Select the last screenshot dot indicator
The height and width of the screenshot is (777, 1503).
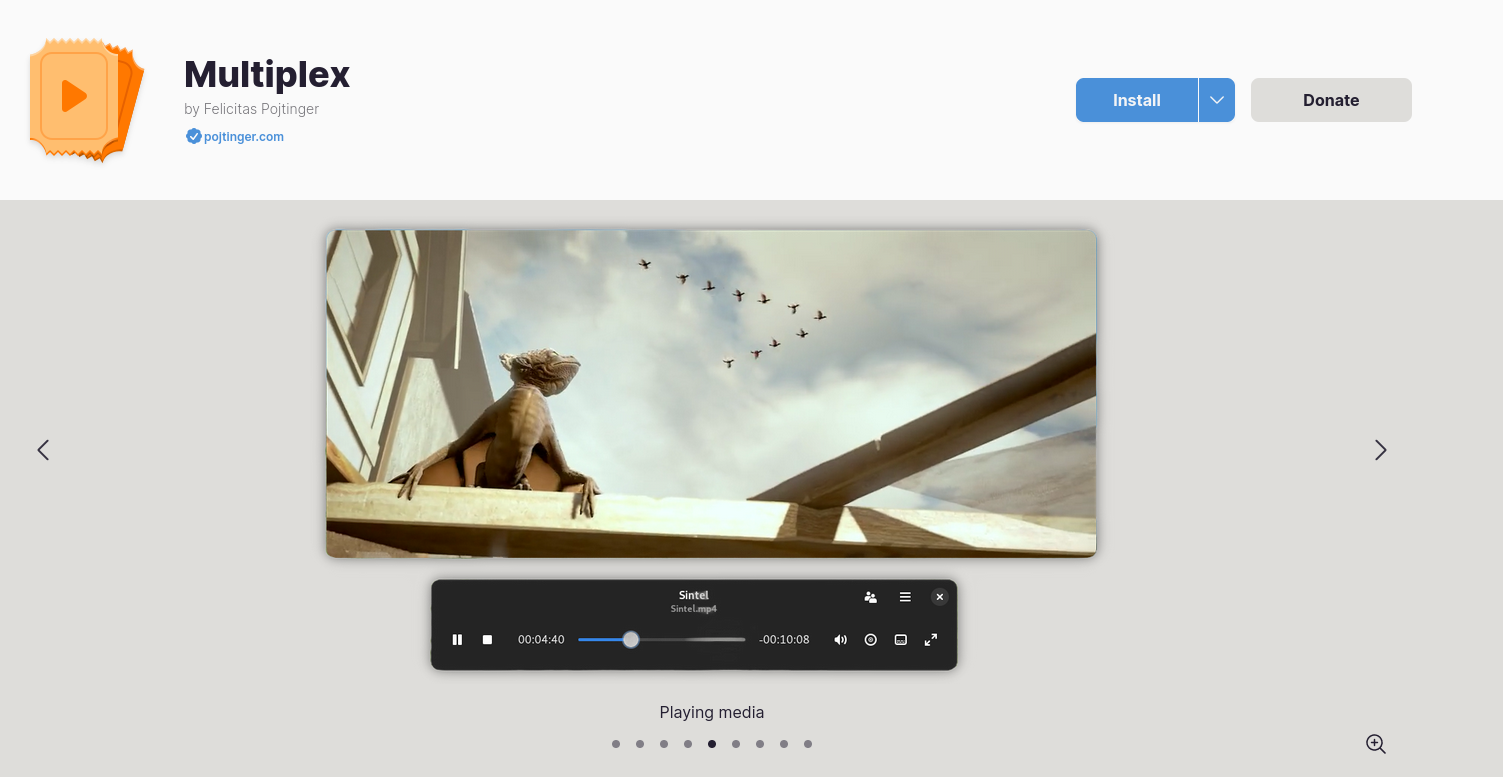coord(808,744)
